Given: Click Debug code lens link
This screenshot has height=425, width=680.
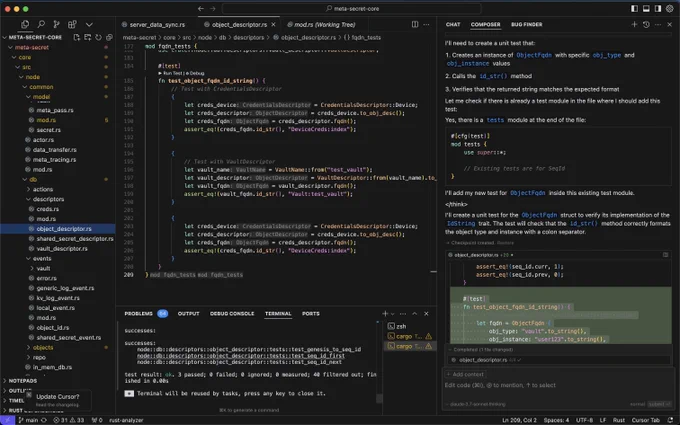Looking at the screenshot, I should [x=195, y=73].
